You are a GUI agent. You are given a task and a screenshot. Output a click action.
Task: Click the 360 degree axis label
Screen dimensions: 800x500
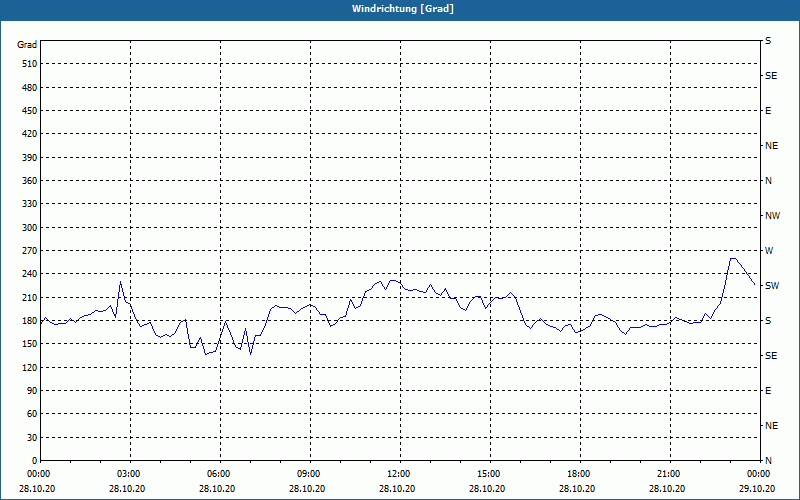[x=30, y=181]
